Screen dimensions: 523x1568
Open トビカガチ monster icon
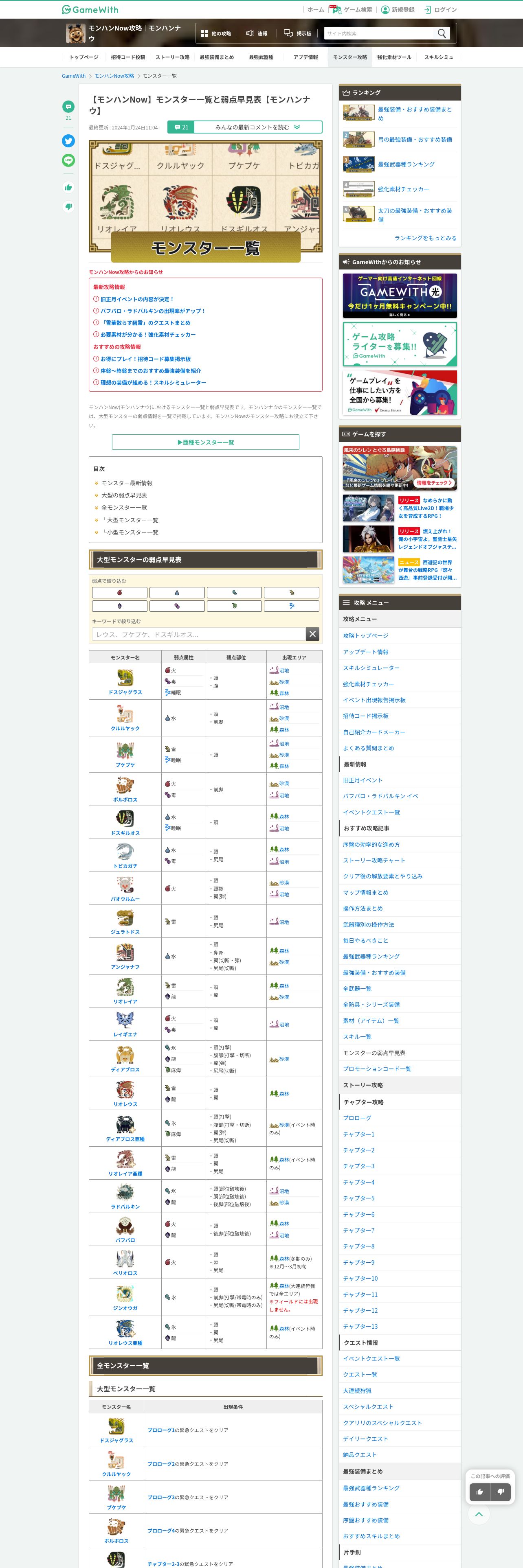click(x=125, y=852)
